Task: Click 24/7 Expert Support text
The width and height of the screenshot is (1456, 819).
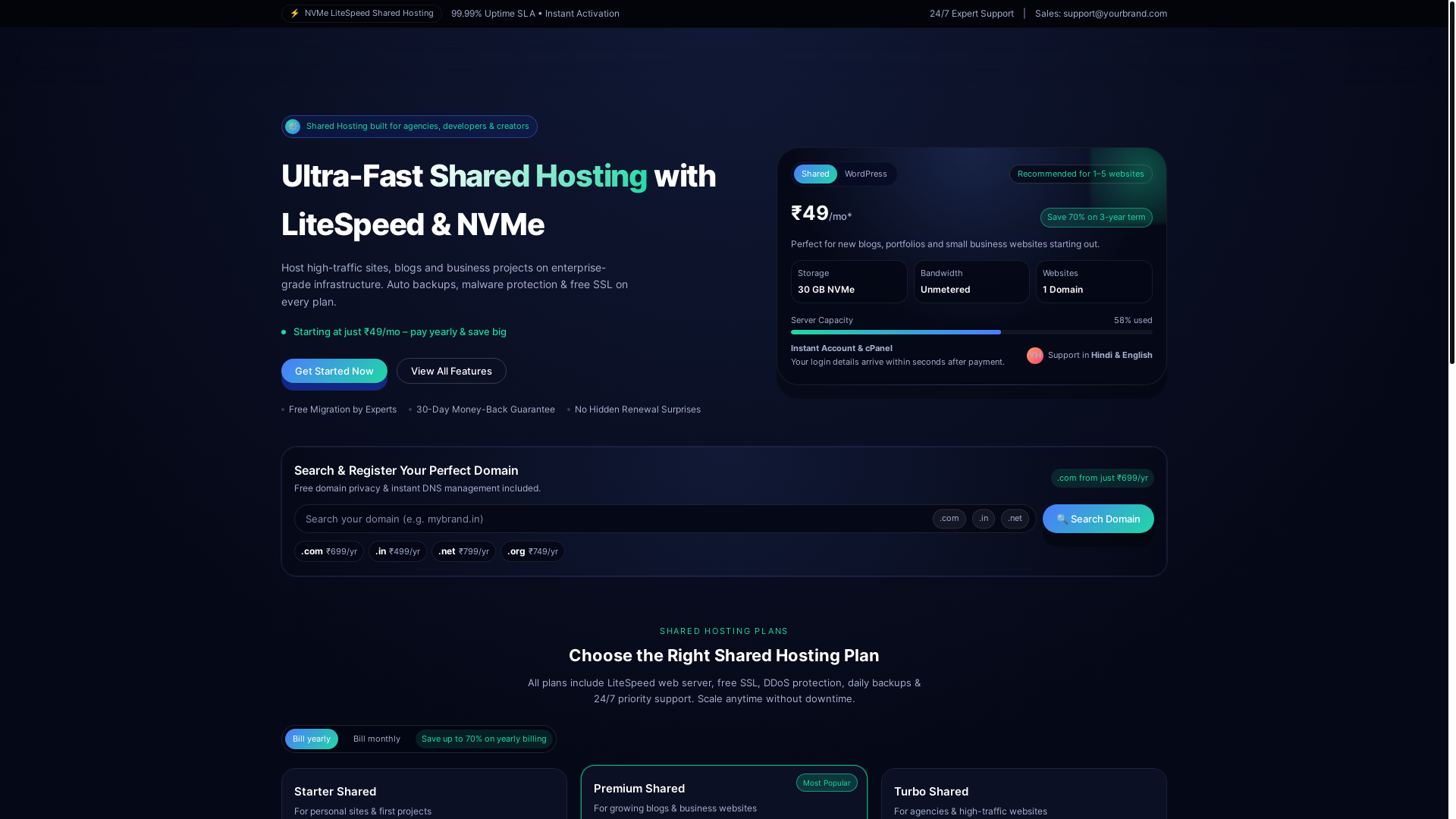Action: 971,14
